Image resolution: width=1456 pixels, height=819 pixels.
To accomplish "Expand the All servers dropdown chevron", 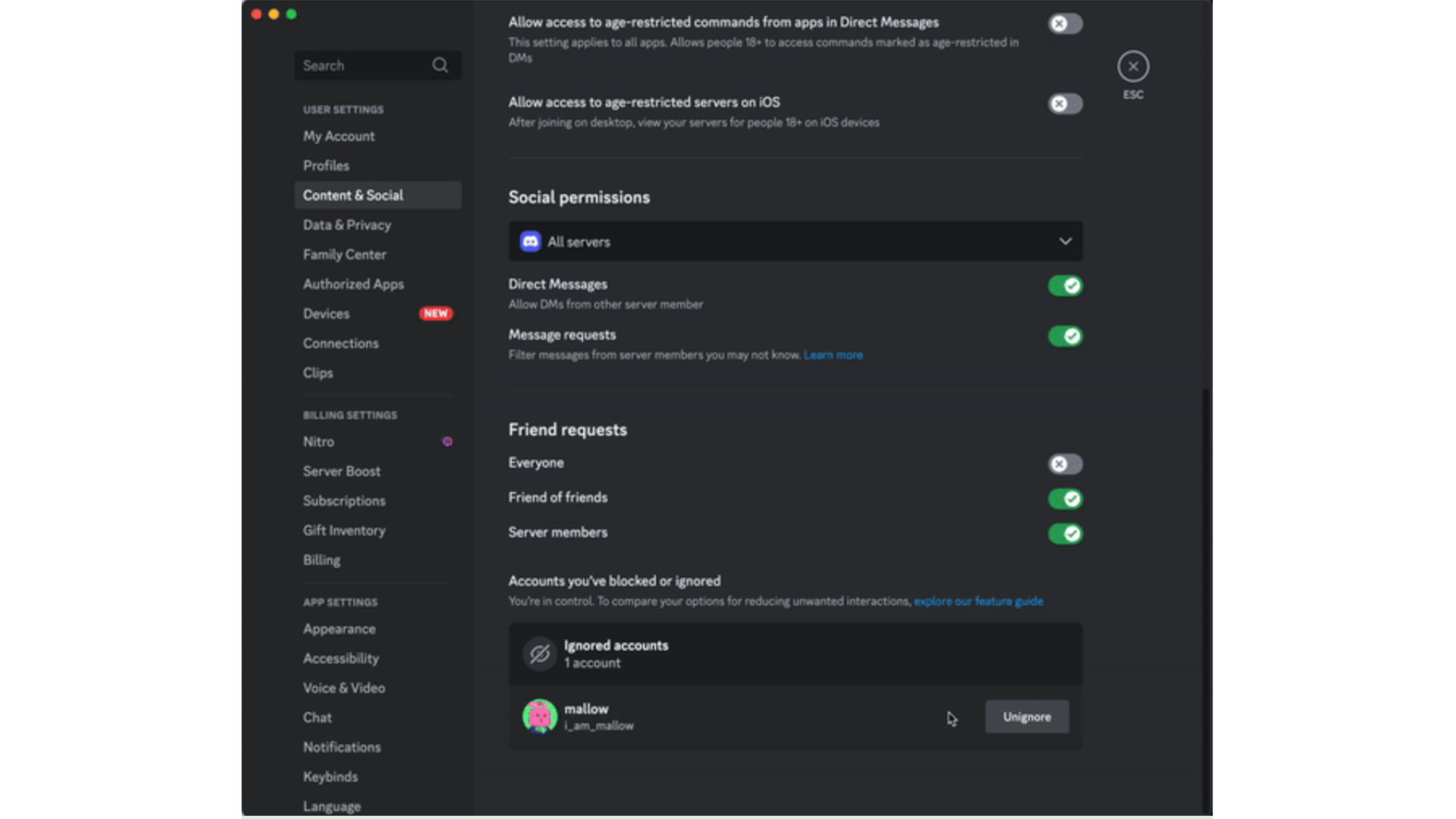I will pyautogui.click(x=1065, y=242).
